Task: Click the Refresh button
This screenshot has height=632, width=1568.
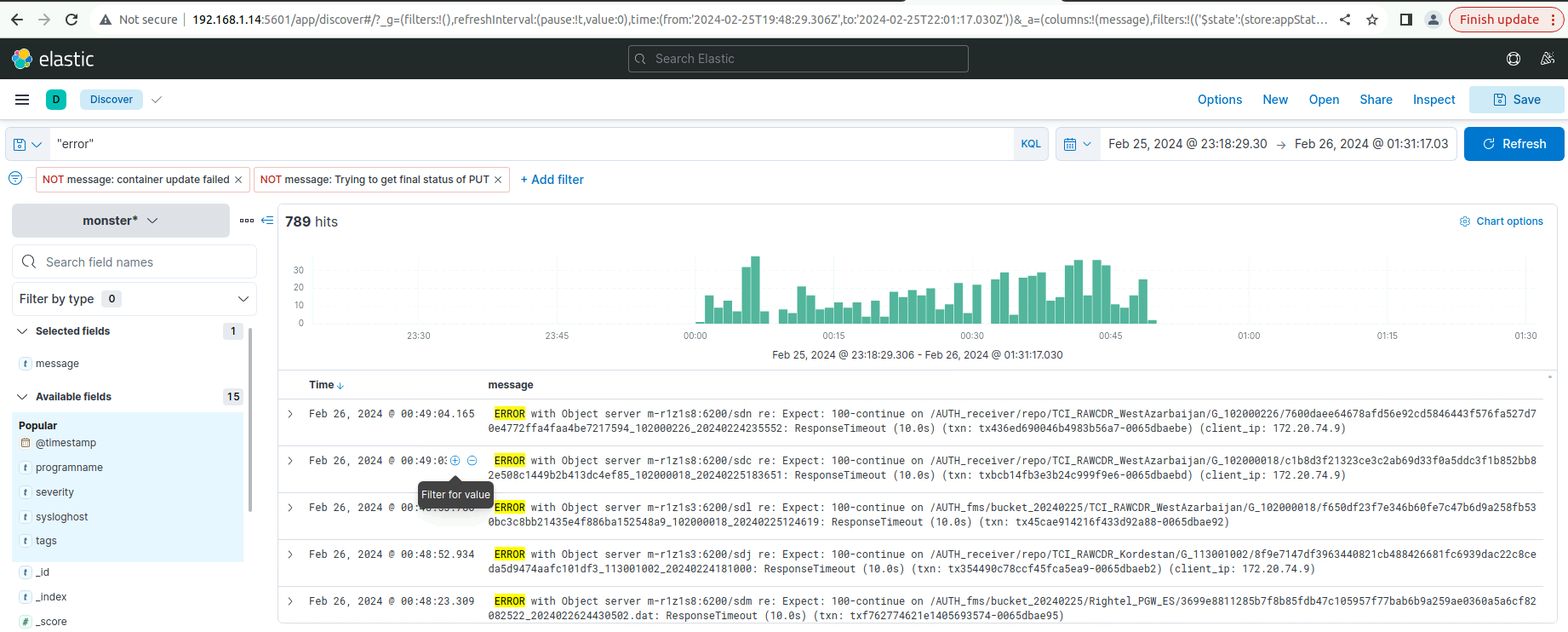Action: (1514, 144)
